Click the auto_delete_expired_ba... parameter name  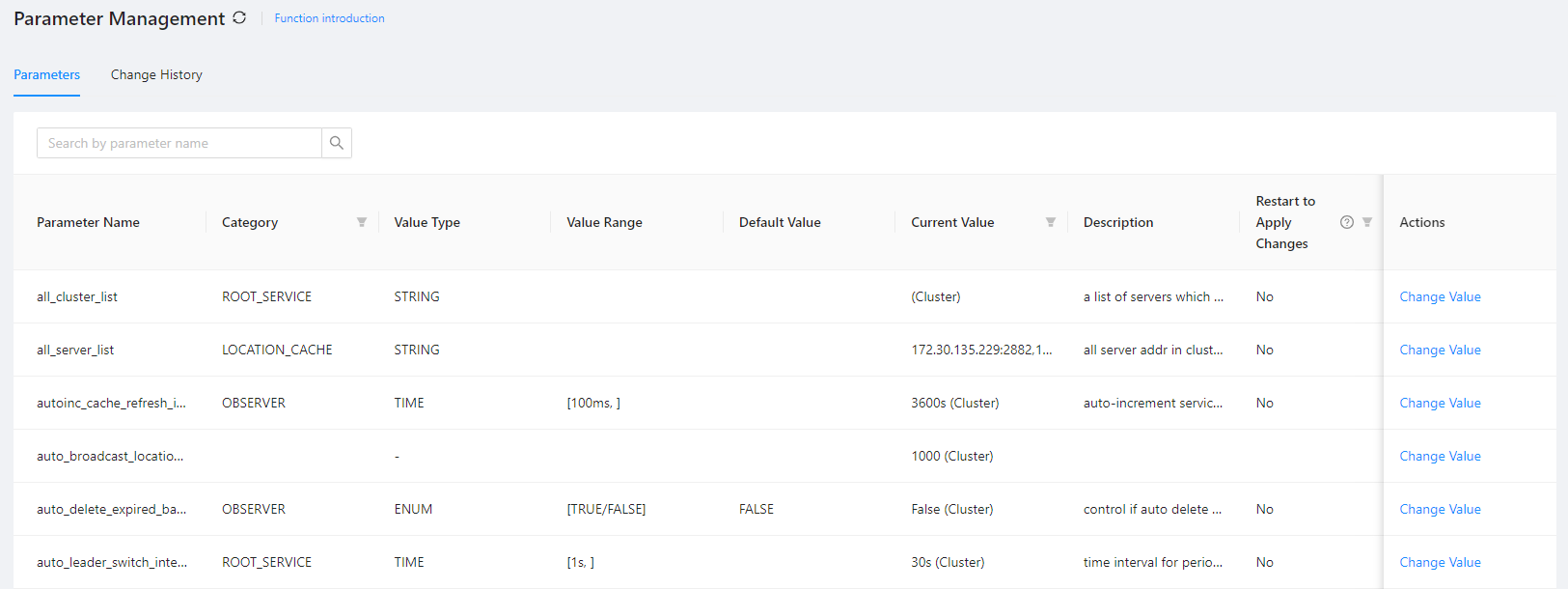[111, 509]
